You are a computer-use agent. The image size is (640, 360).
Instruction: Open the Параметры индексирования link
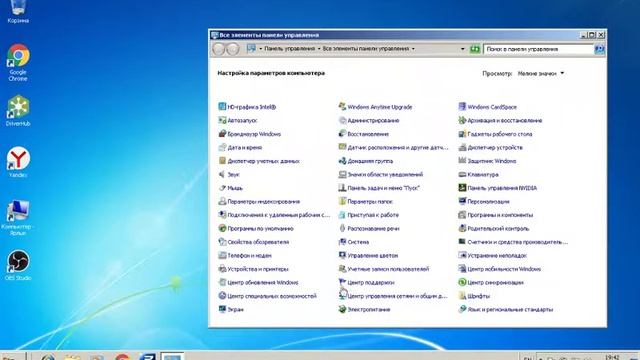(263, 202)
